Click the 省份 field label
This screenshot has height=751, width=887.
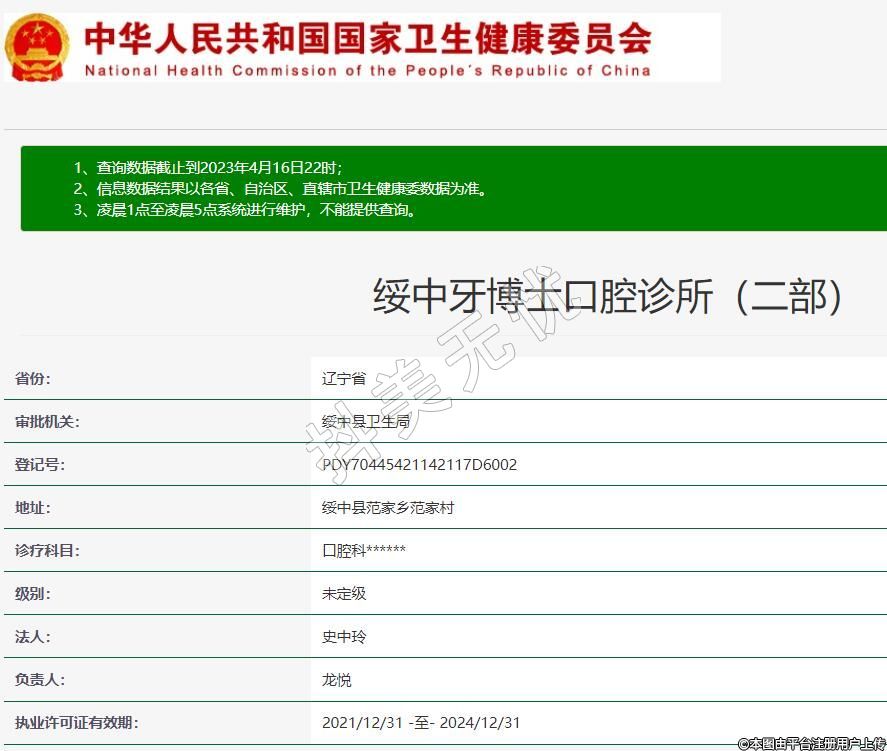32,379
